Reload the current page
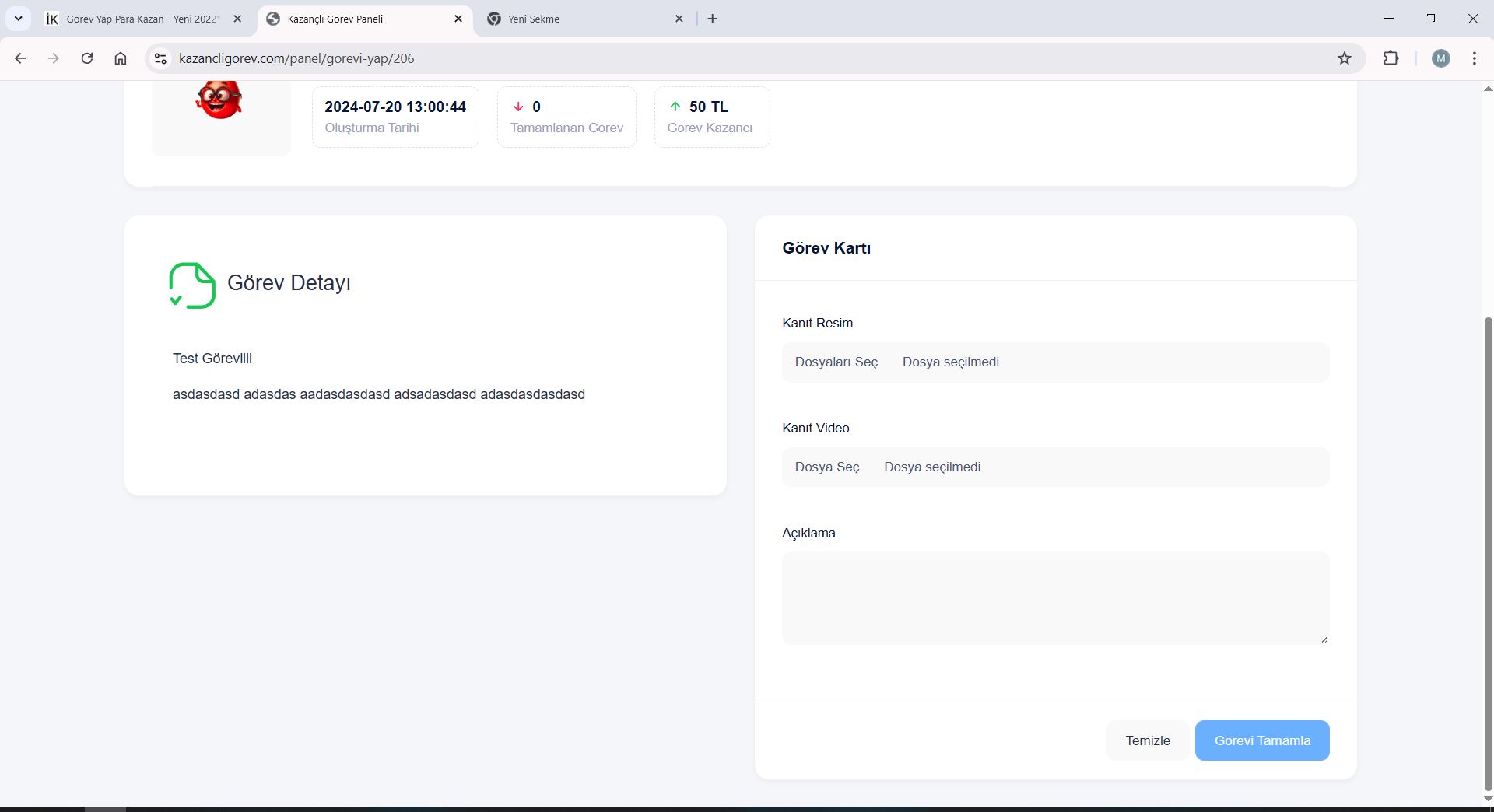The image size is (1494, 812). coord(87,58)
